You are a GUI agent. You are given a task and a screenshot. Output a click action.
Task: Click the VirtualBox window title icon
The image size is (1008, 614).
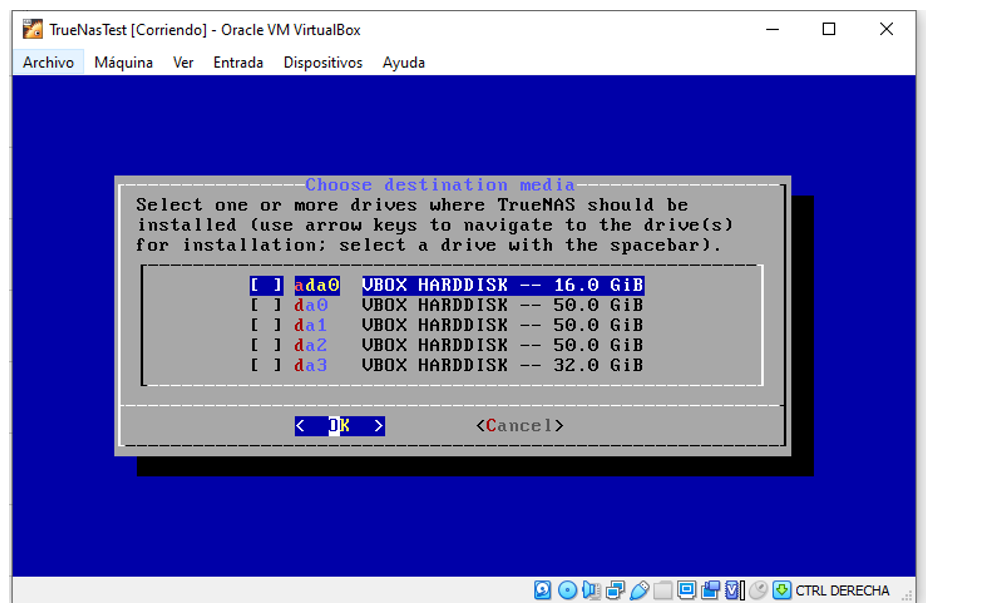click(x=33, y=29)
